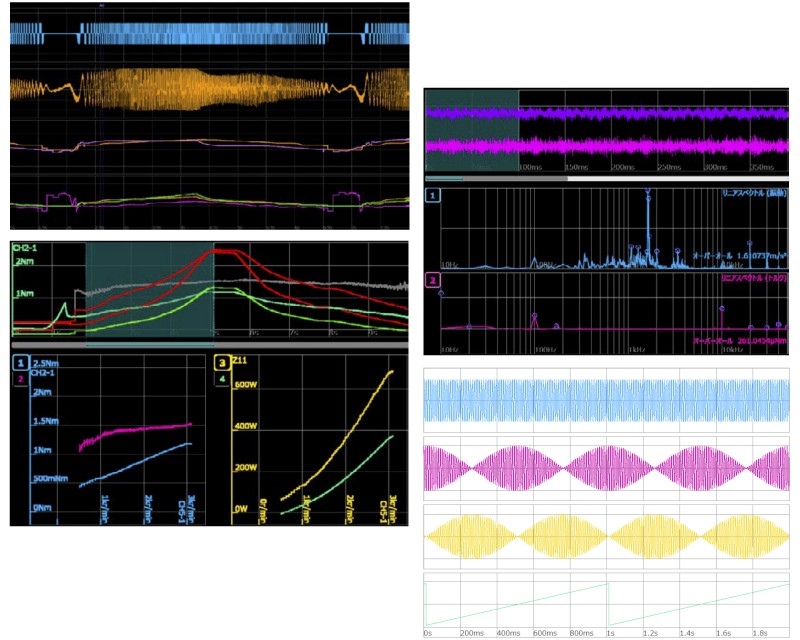
Task: Click the teal highlighted zoom region in the torque plot
Action: (x=149, y=289)
